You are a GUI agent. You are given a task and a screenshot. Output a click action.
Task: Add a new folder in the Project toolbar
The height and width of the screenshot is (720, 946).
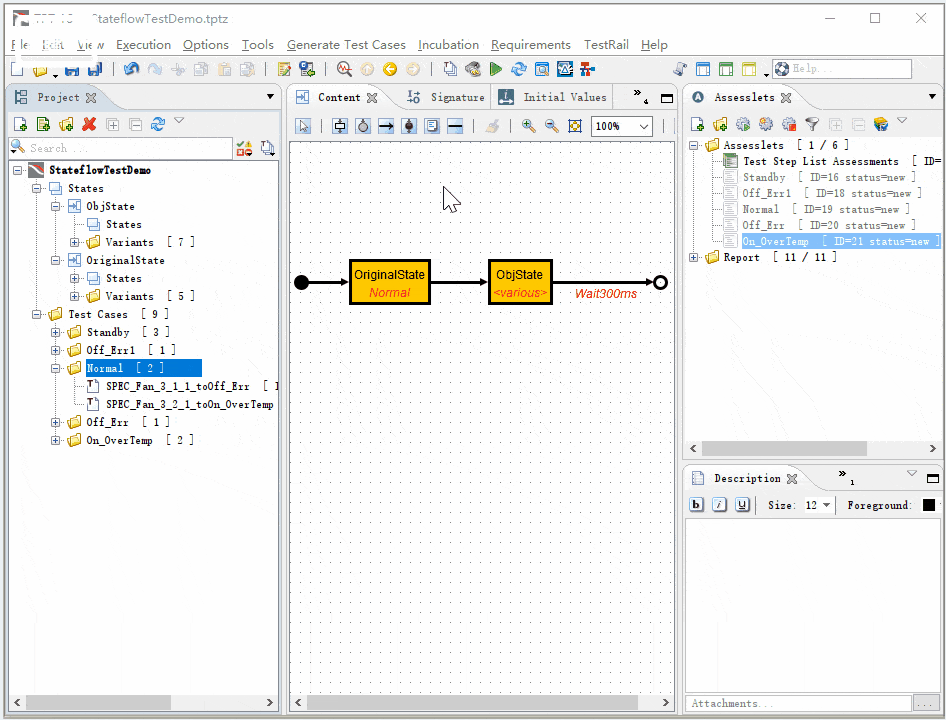[66, 124]
